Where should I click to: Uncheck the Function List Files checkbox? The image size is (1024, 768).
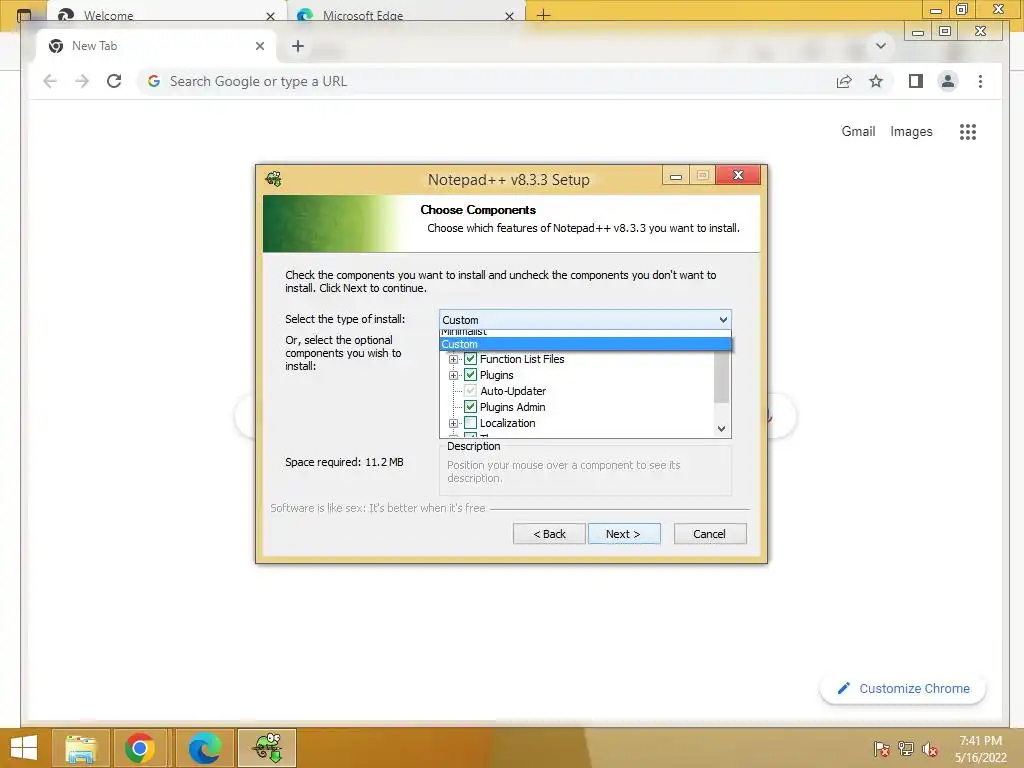[470, 359]
